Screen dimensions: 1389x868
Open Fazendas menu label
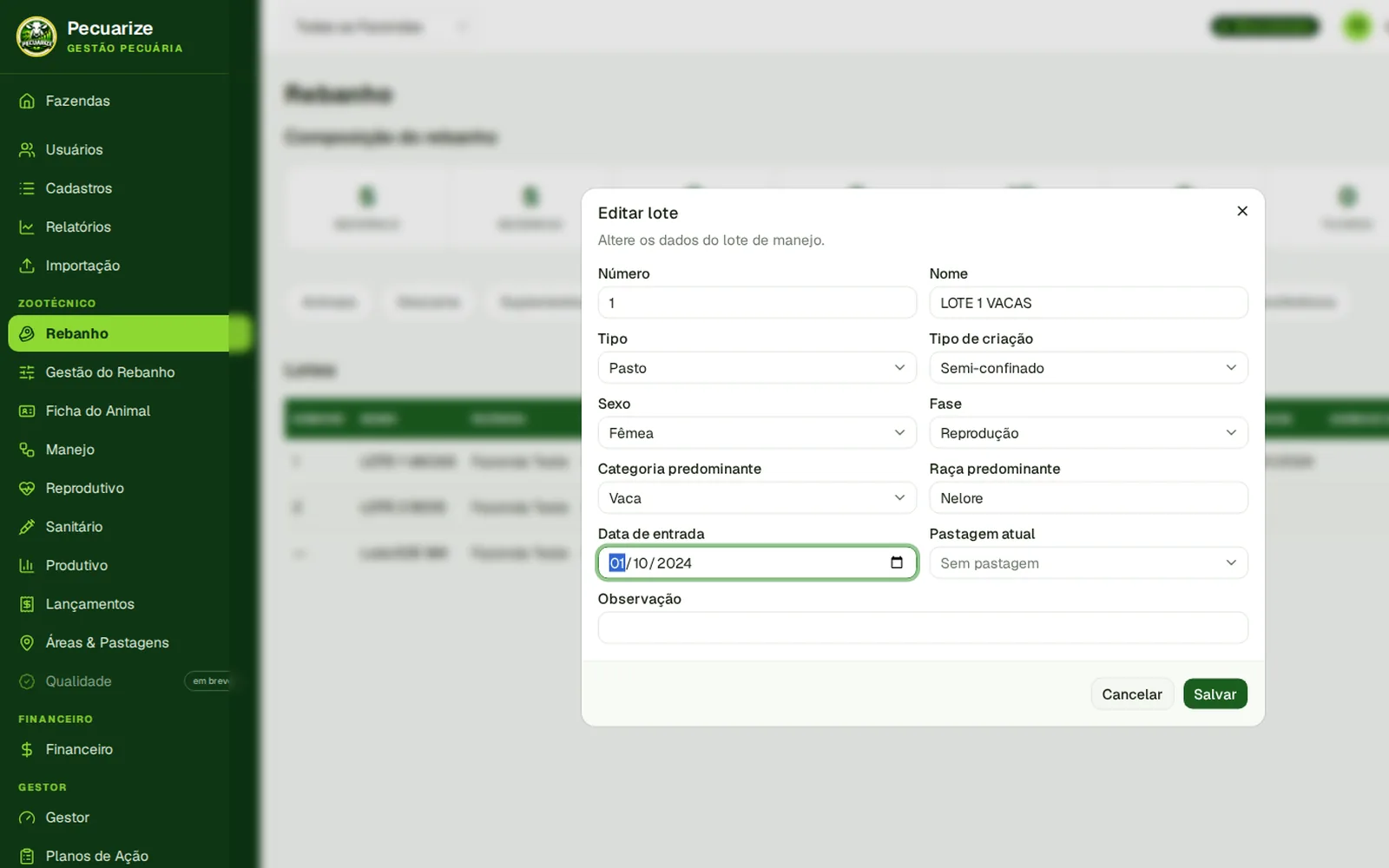pyautogui.click(x=77, y=101)
